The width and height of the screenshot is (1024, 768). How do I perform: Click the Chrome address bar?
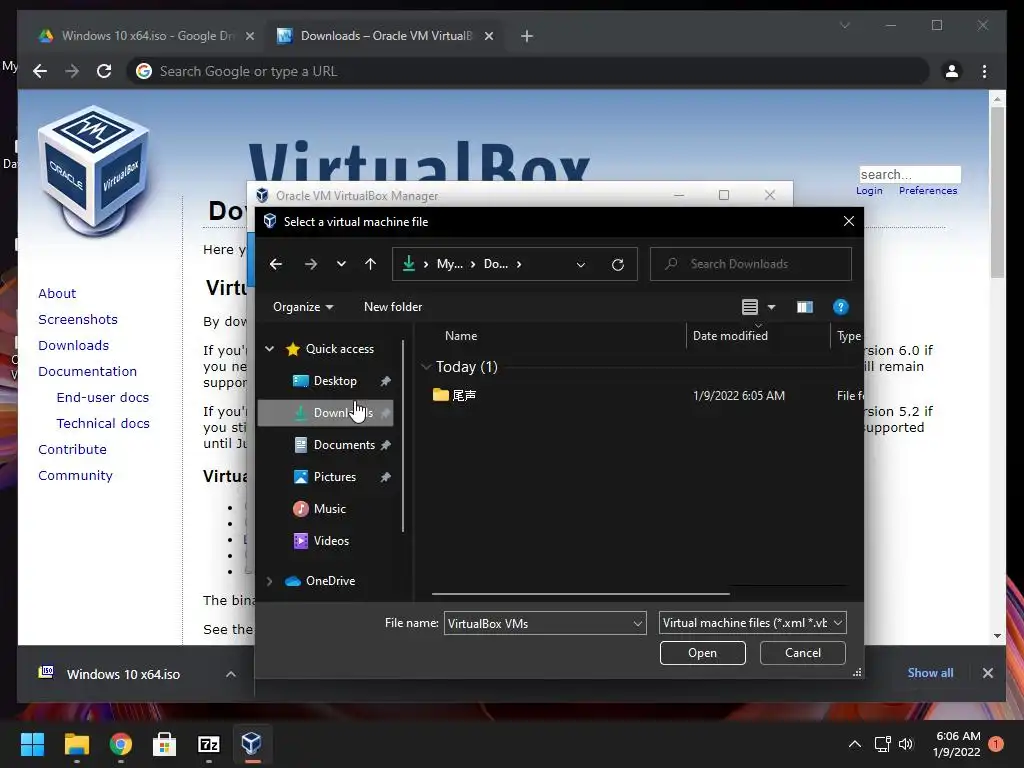528,71
